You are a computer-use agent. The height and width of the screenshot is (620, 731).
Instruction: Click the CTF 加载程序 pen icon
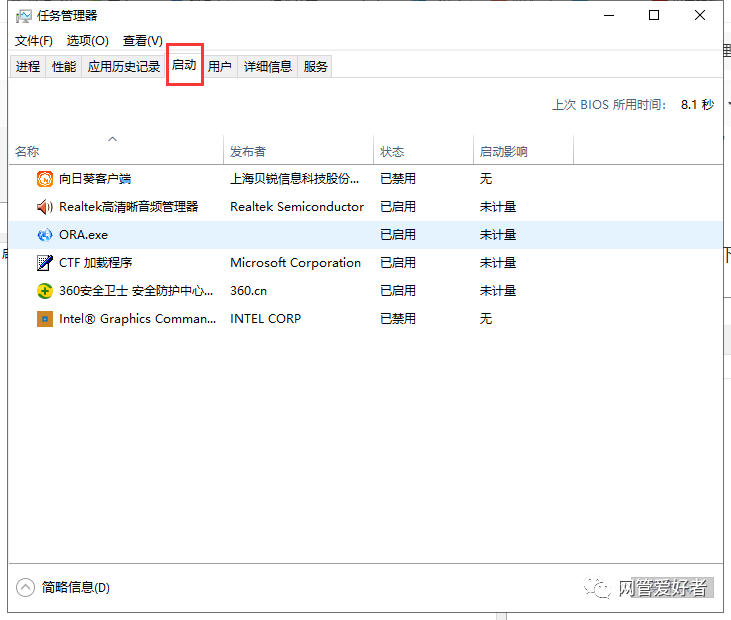(x=45, y=263)
